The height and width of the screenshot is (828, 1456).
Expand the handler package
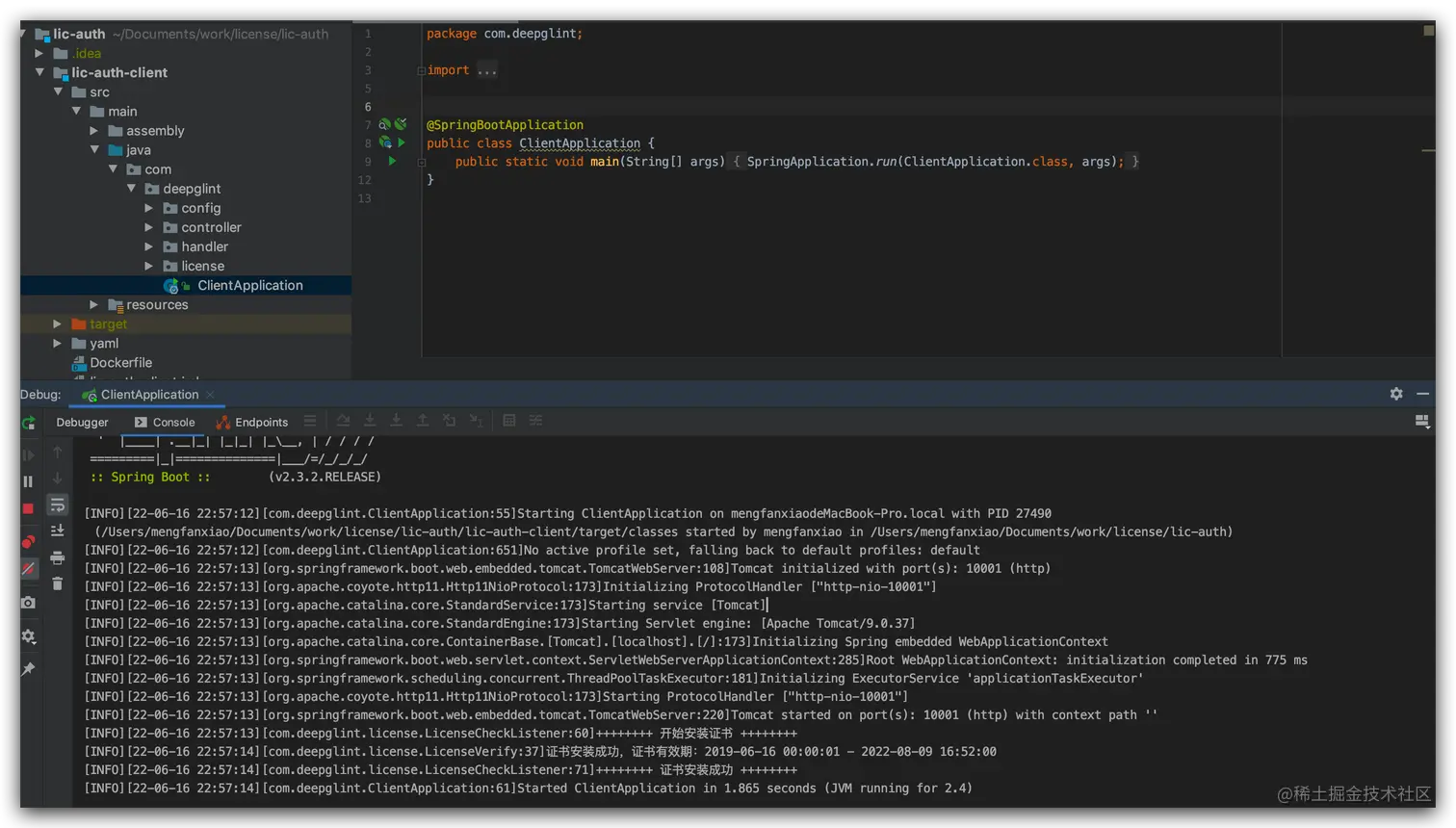click(x=149, y=246)
